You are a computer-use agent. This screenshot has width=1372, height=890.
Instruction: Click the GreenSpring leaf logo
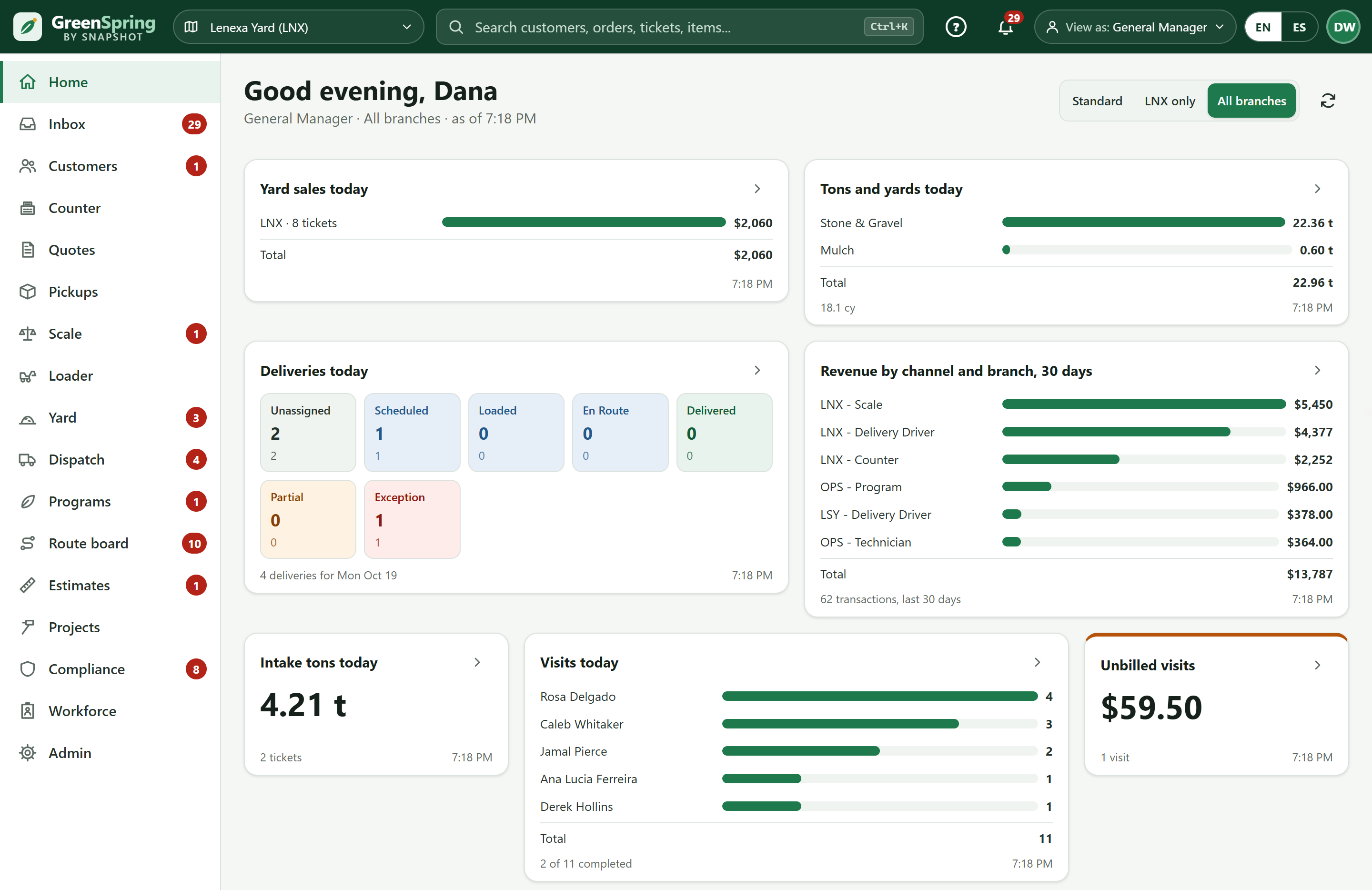[28, 27]
